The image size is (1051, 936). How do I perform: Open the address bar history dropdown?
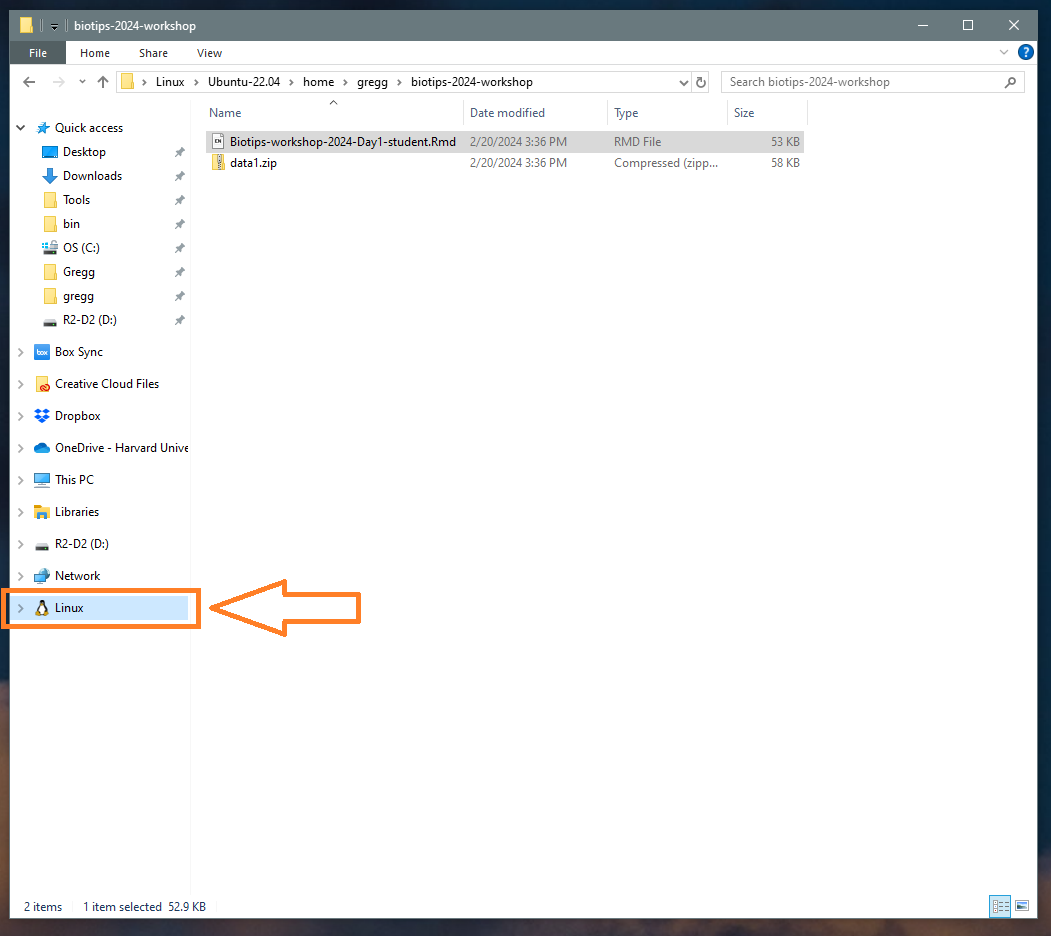[682, 82]
